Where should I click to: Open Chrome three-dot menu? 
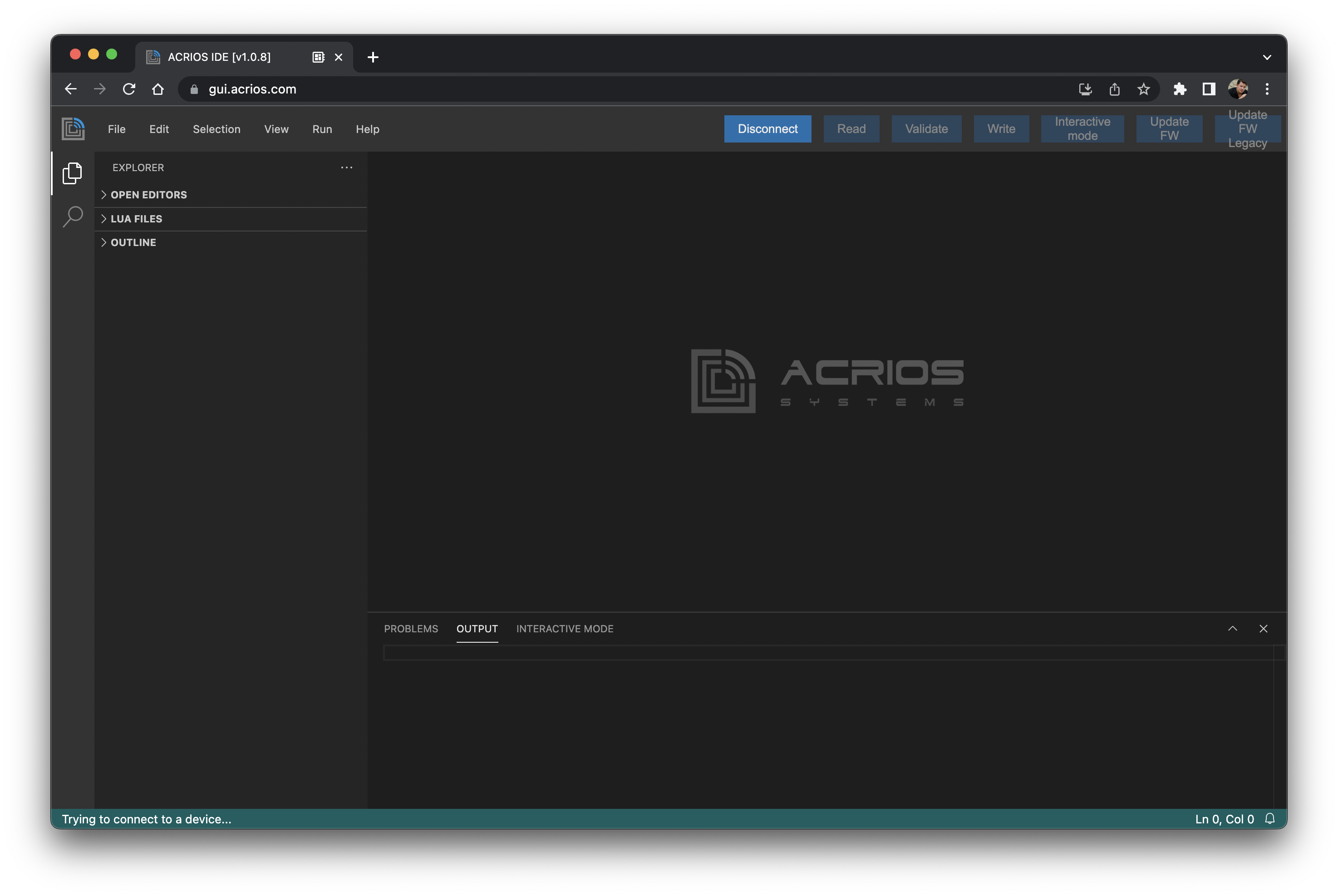pos(1267,89)
